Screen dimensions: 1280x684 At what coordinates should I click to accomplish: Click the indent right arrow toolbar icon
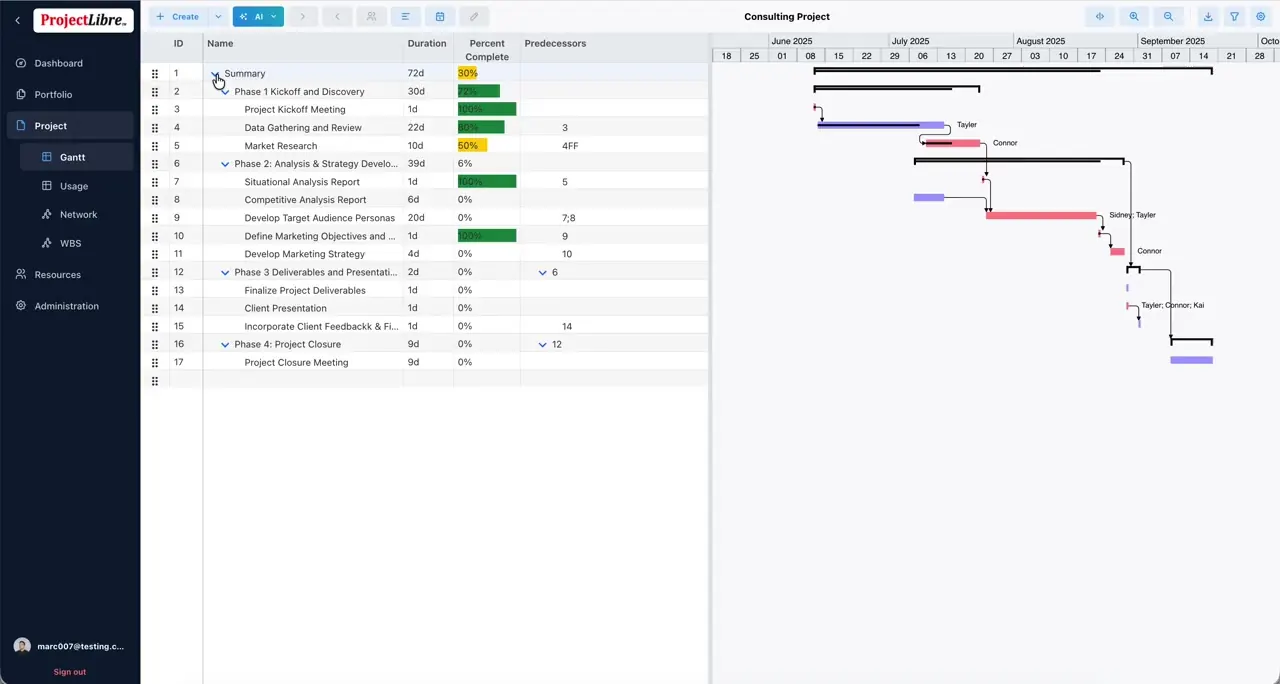coord(303,16)
